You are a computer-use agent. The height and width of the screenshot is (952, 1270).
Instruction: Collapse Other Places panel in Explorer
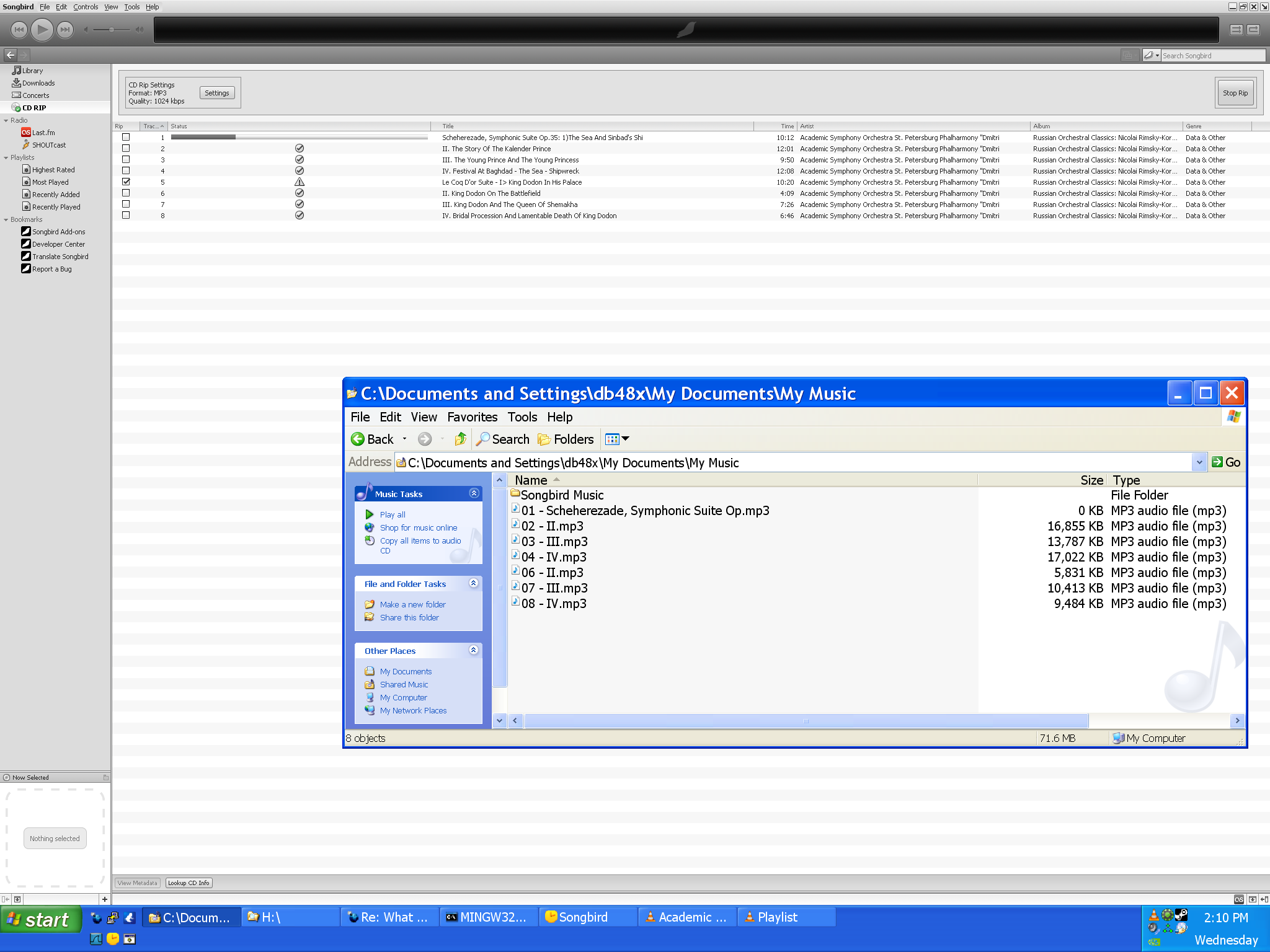474,650
